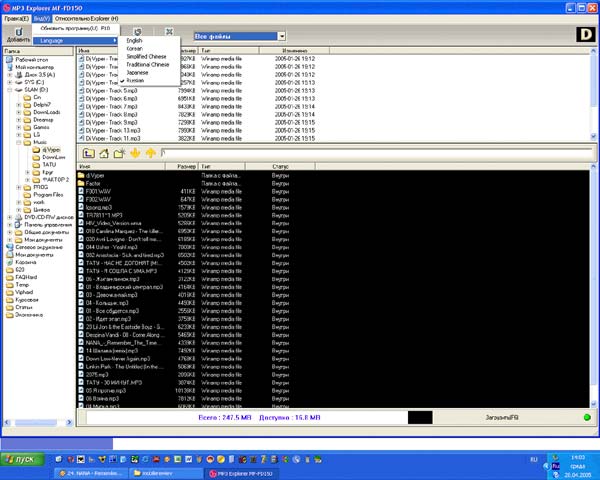Open the Все файлы filter dropdown
This screenshot has height=480, width=600.
click(282, 36)
